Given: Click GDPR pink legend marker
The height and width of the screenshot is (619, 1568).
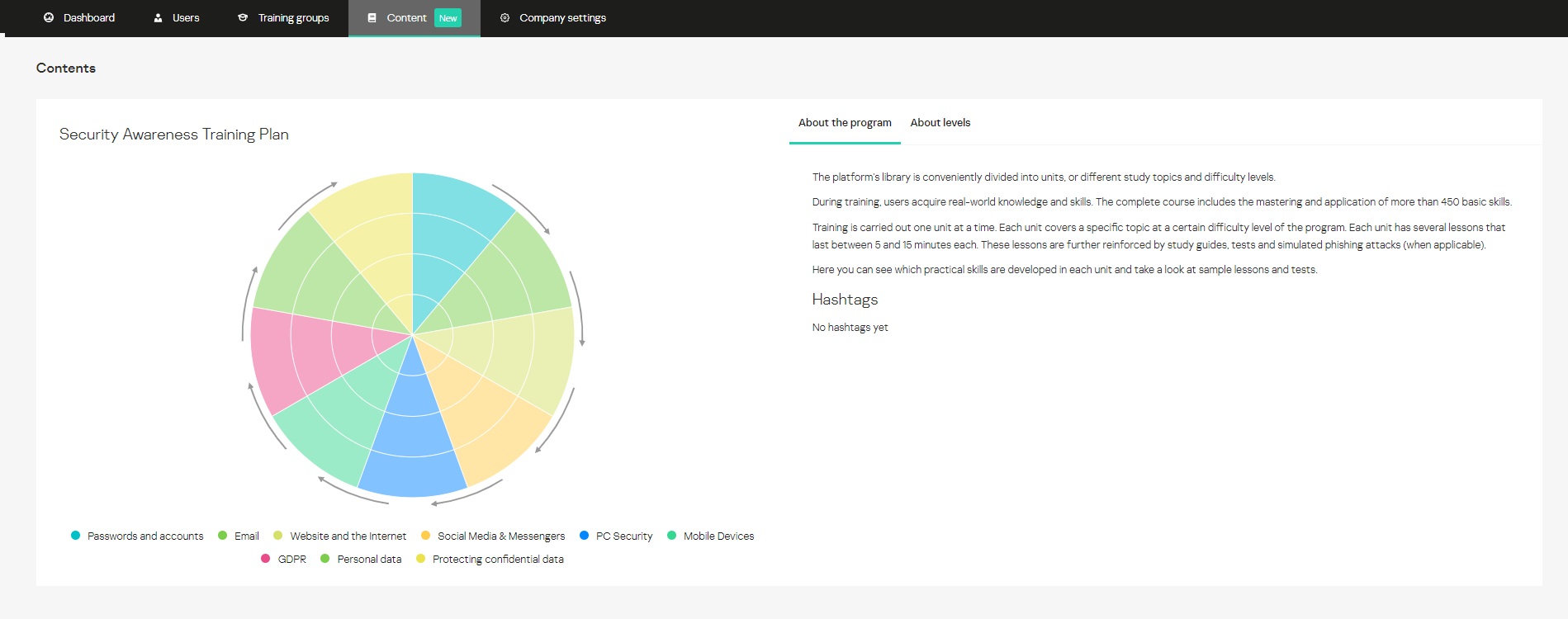Looking at the screenshot, I should [265, 559].
